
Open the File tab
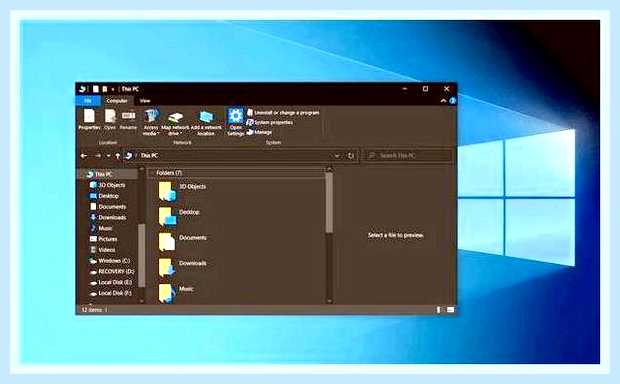coord(88,101)
